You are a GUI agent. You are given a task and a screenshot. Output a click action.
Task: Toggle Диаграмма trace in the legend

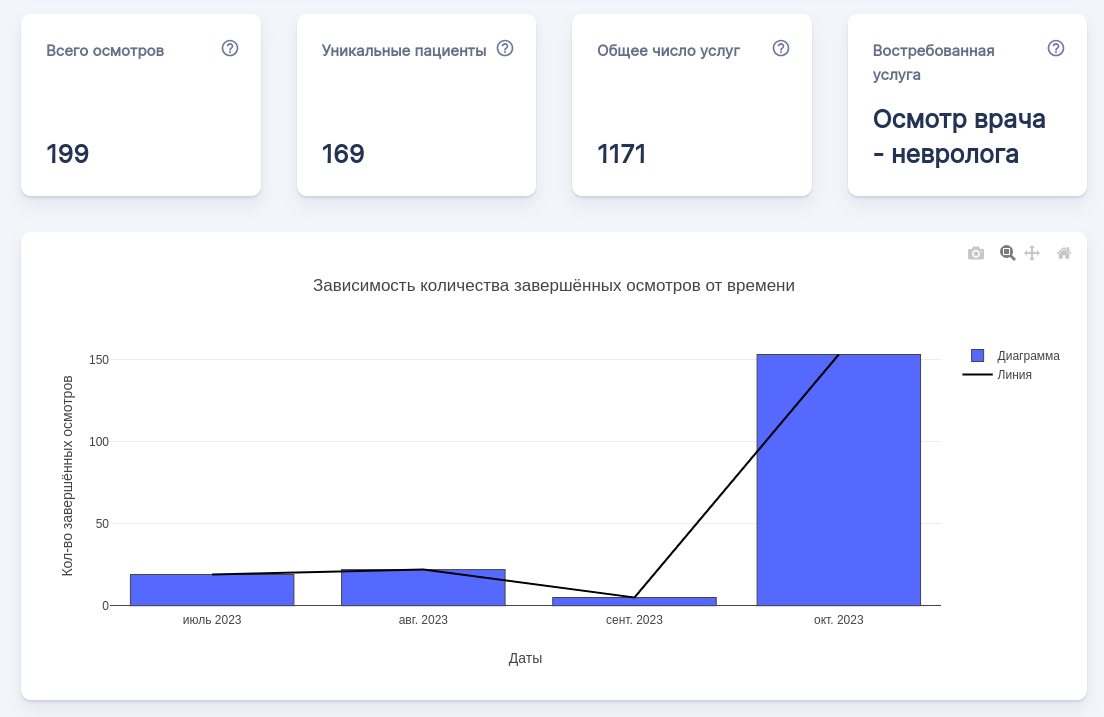(1028, 356)
